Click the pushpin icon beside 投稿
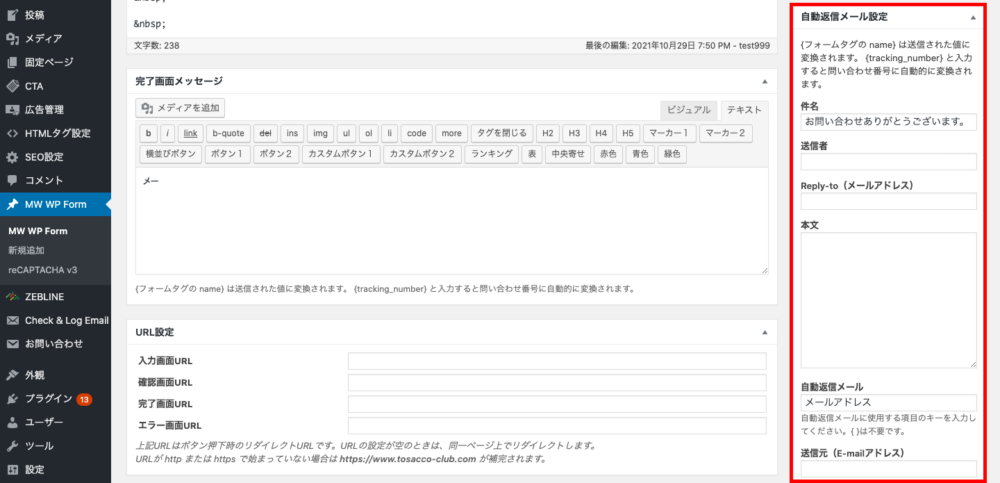Viewport: 1000px width, 483px height. pos(12,14)
